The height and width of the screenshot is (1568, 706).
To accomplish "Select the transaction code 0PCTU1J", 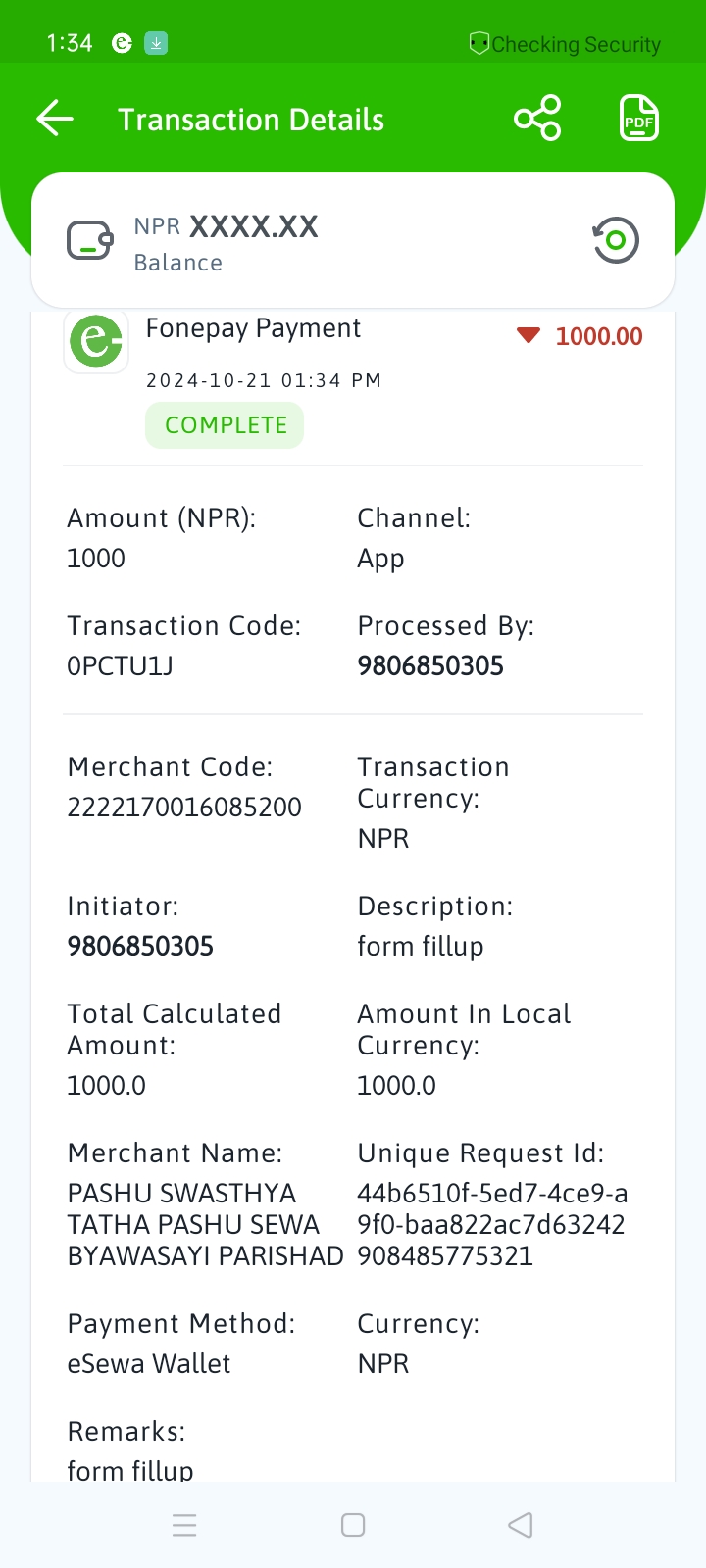I will pyautogui.click(x=120, y=666).
